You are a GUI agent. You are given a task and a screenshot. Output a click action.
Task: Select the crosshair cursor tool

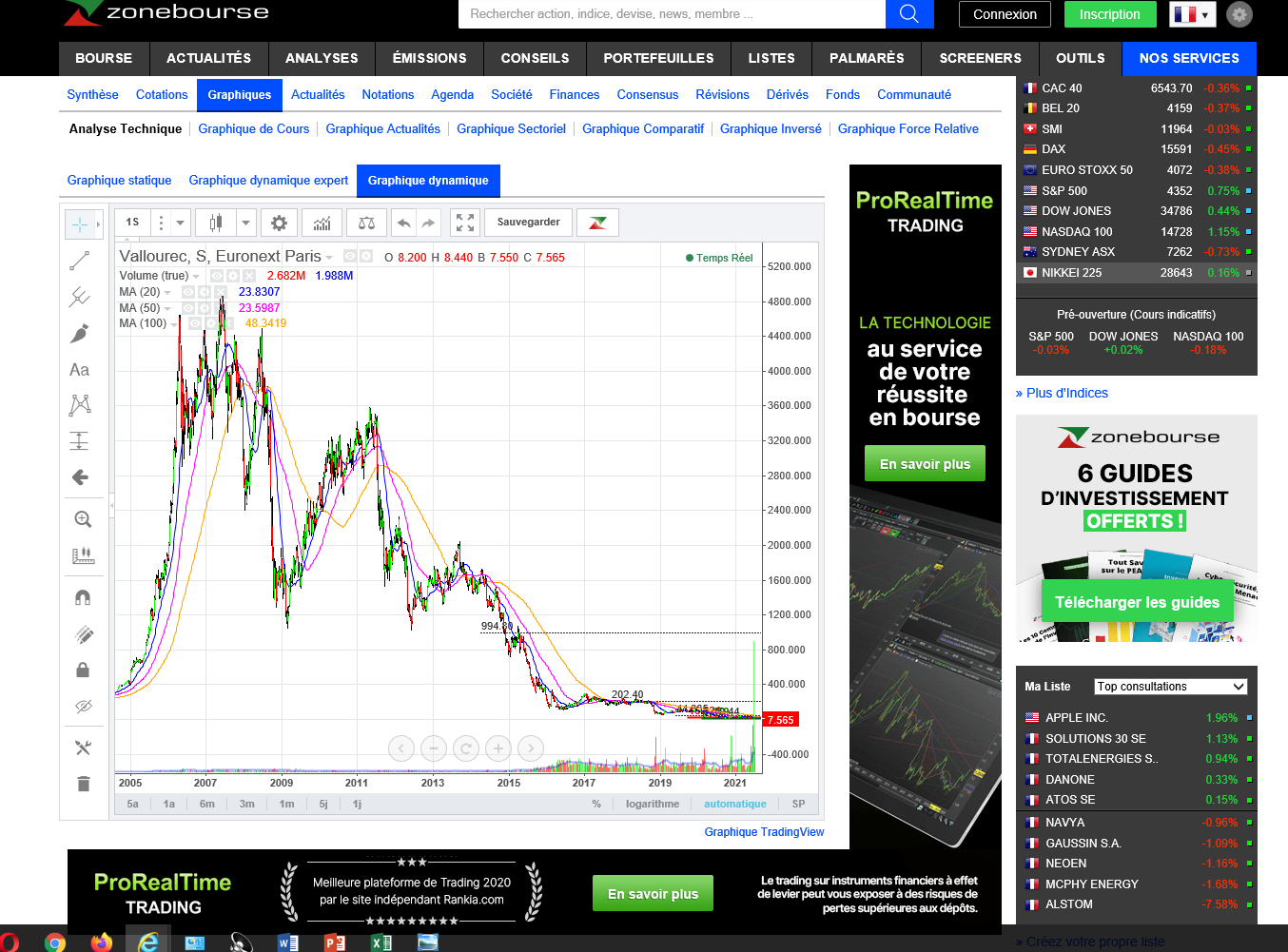pyautogui.click(x=80, y=224)
